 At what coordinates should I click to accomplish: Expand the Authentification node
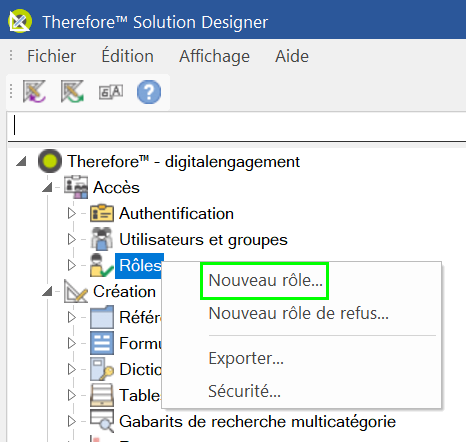tap(72, 213)
